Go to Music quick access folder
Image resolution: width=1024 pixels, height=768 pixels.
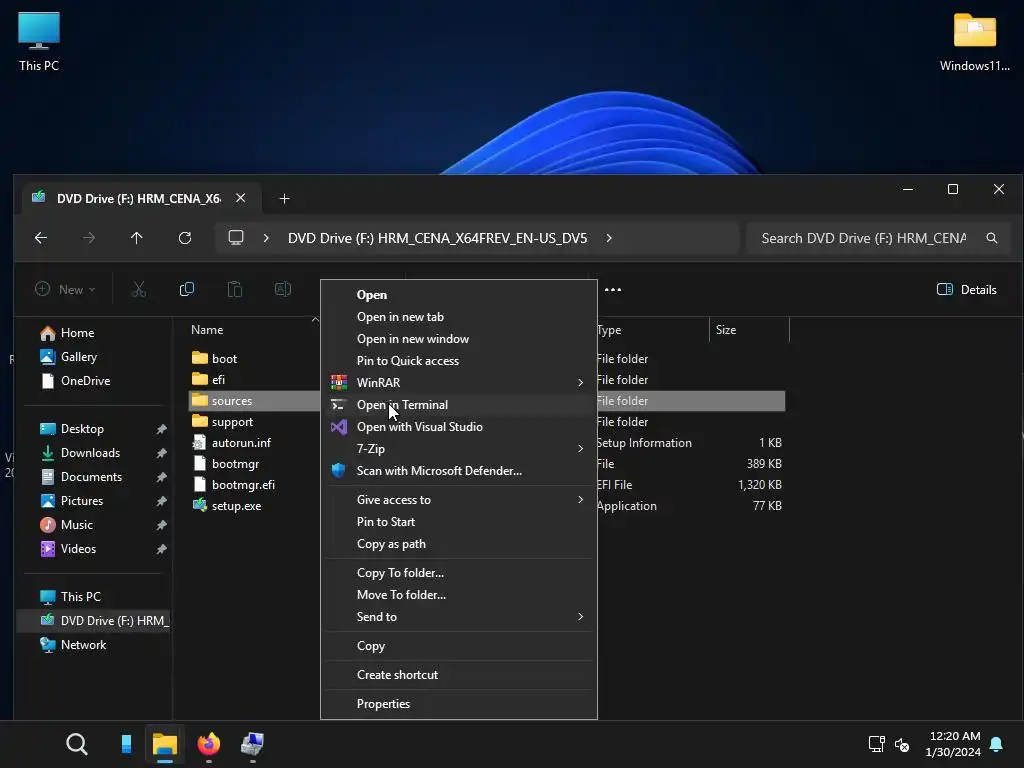point(67,525)
